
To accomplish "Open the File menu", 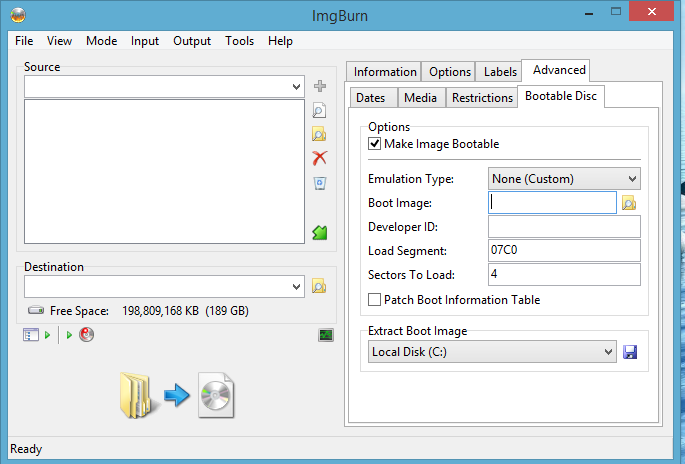I will point(24,41).
